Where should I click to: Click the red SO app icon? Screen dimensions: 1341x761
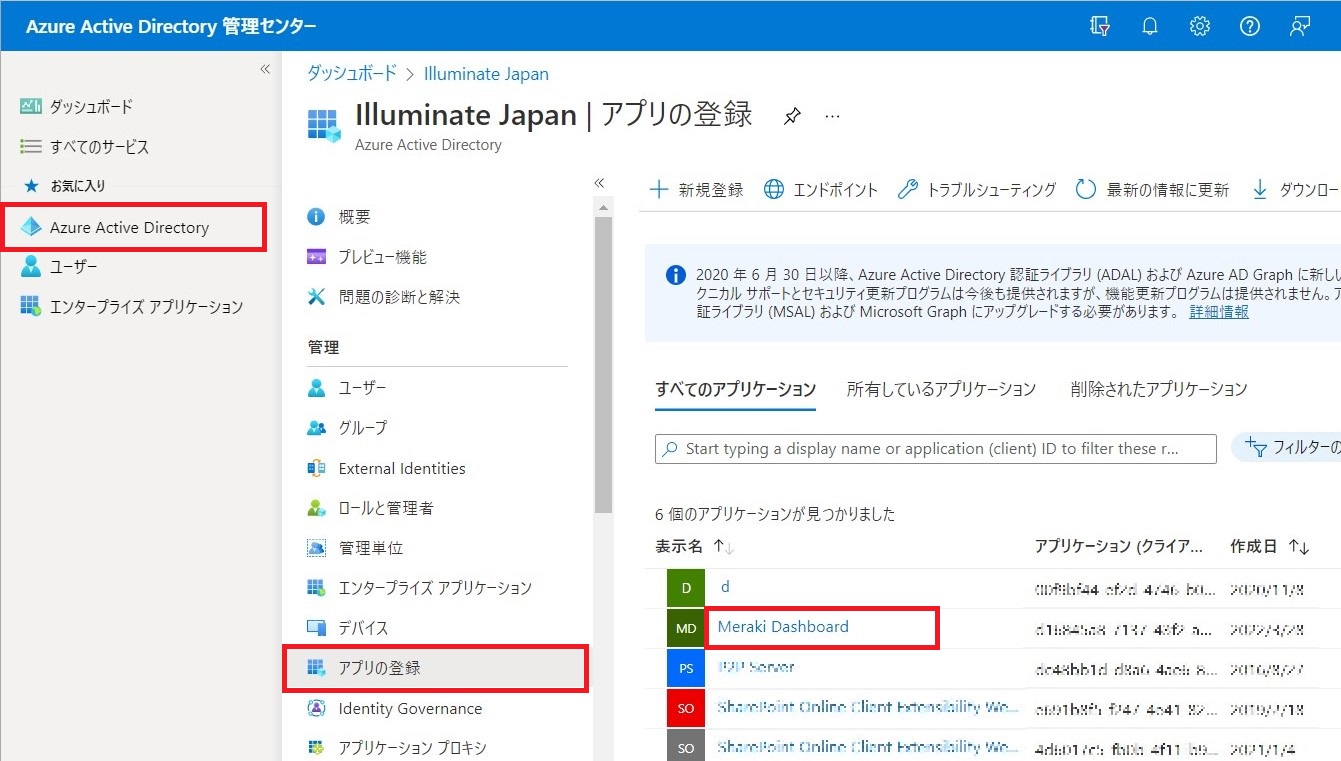coord(686,708)
